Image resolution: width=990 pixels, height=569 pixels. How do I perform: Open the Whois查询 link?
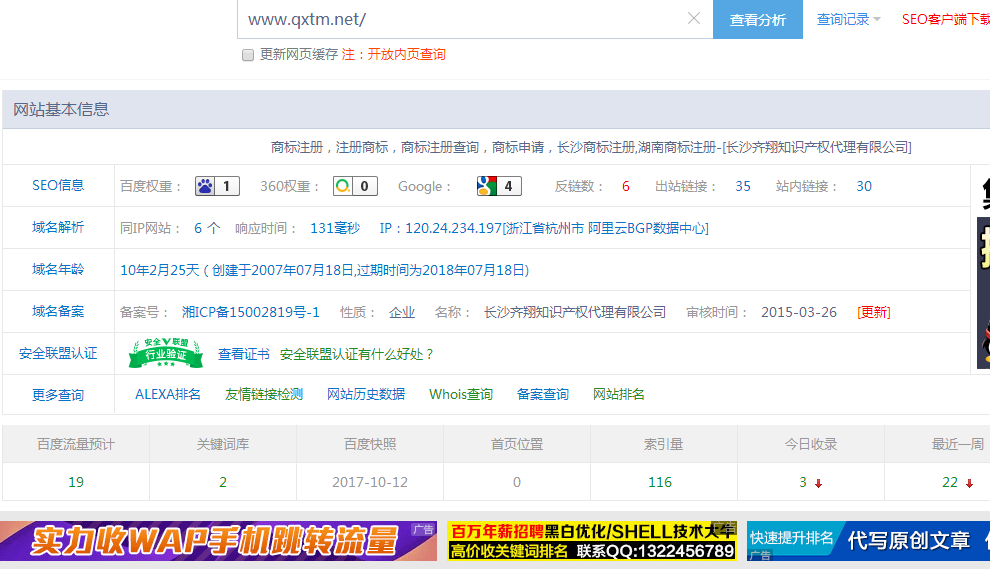tap(461, 395)
